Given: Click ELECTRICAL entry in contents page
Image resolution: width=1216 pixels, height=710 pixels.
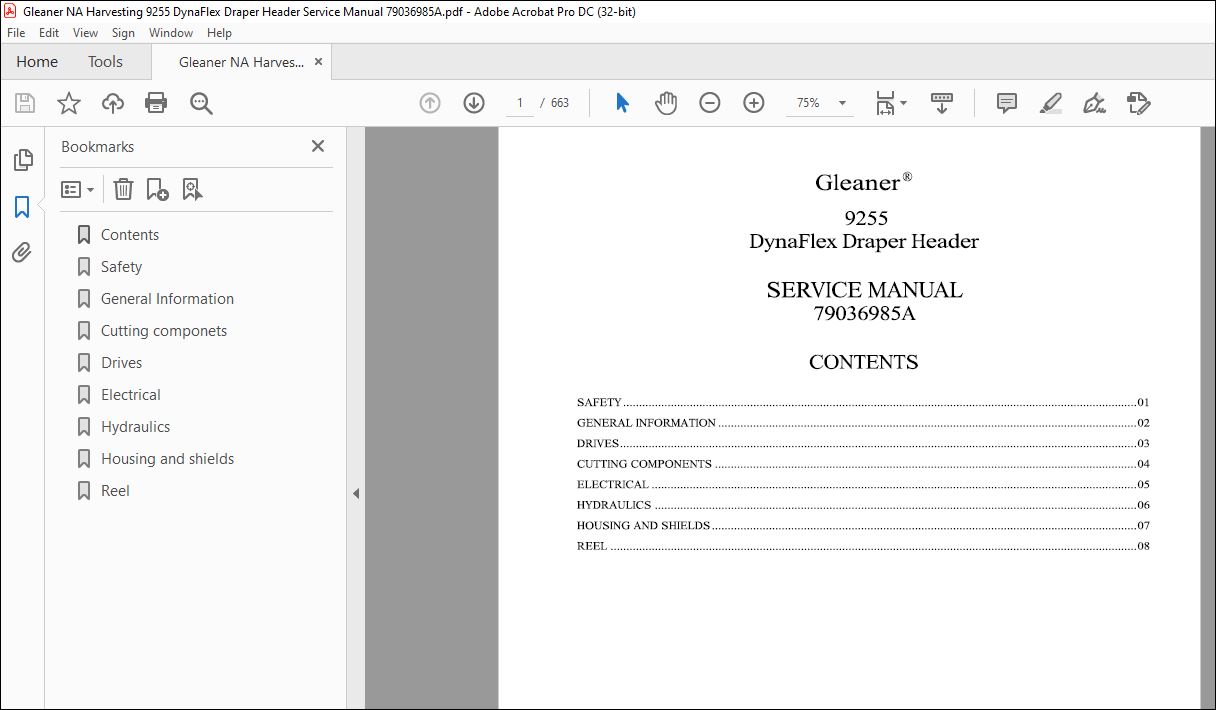Looking at the screenshot, I should 863,484.
